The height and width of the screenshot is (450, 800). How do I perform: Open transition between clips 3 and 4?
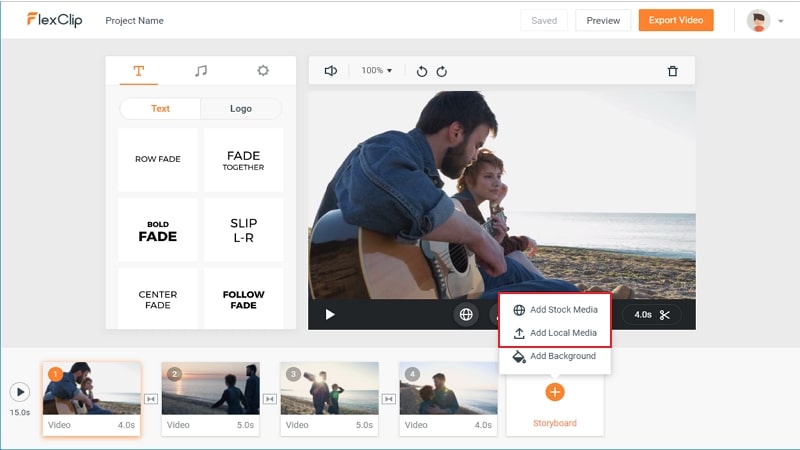tap(389, 399)
